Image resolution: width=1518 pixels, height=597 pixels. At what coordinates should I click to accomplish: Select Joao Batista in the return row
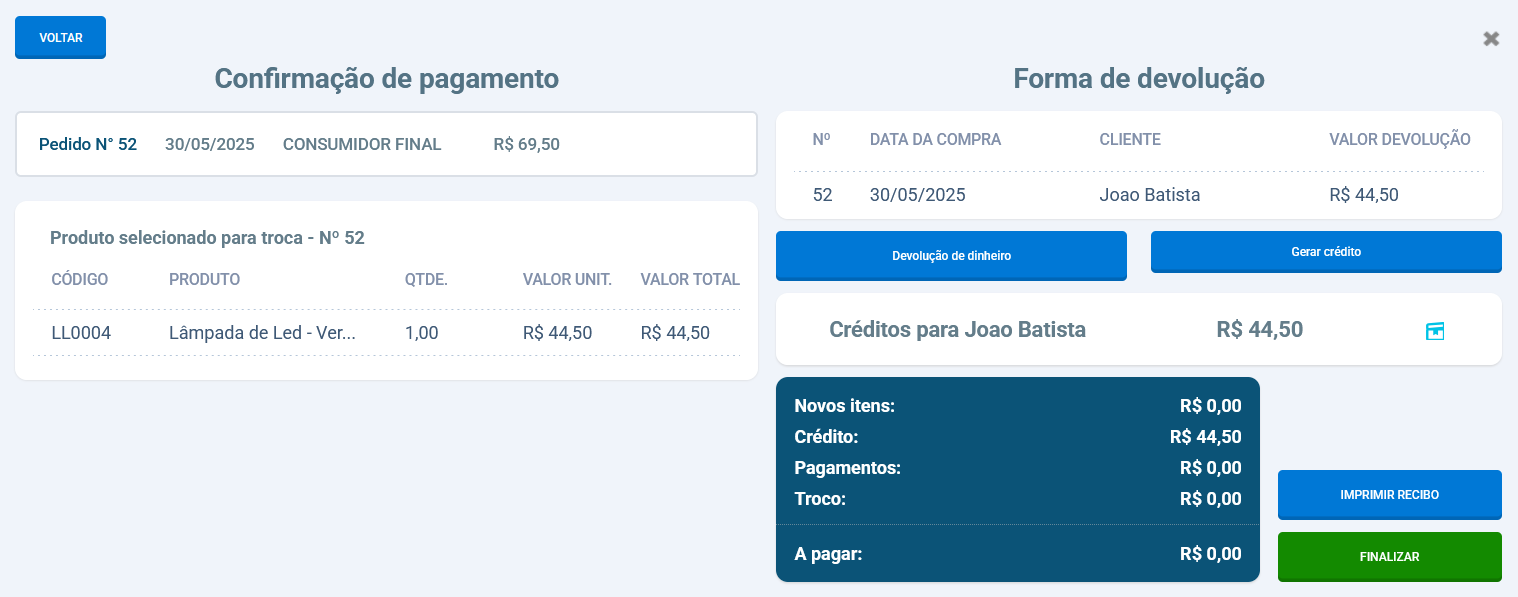tap(1149, 195)
